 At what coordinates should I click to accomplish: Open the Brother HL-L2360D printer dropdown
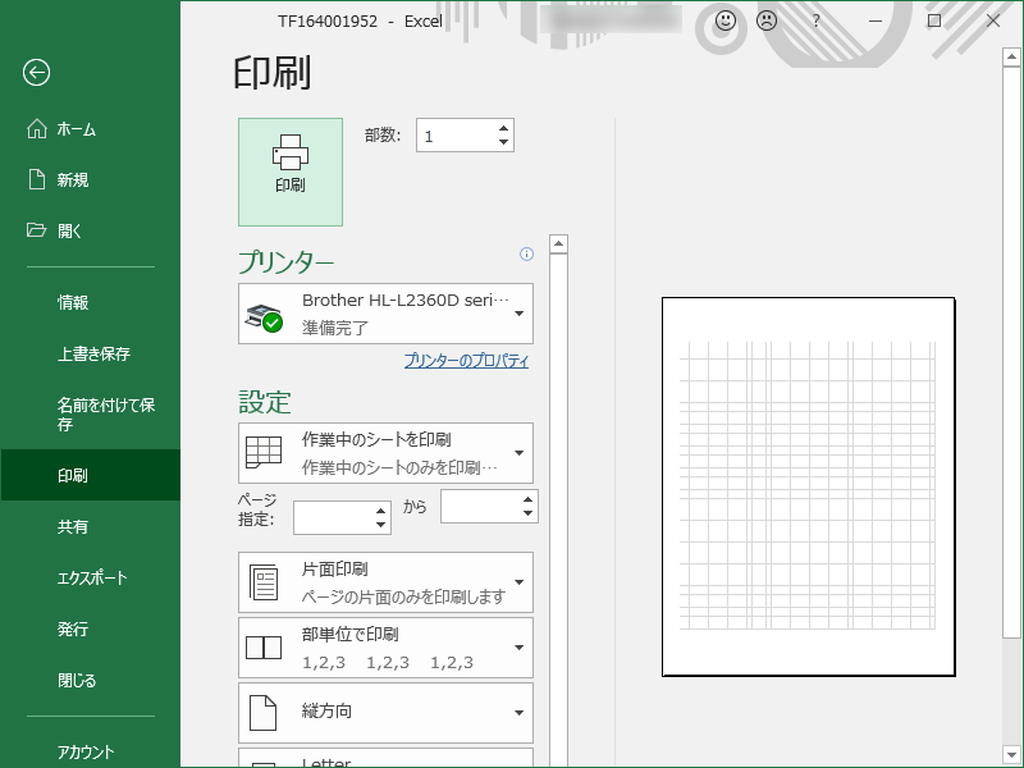[x=519, y=313]
